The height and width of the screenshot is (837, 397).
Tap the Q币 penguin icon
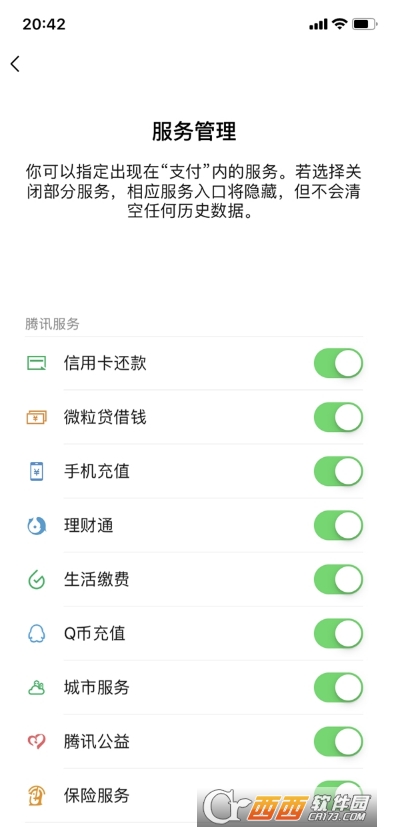point(36,634)
